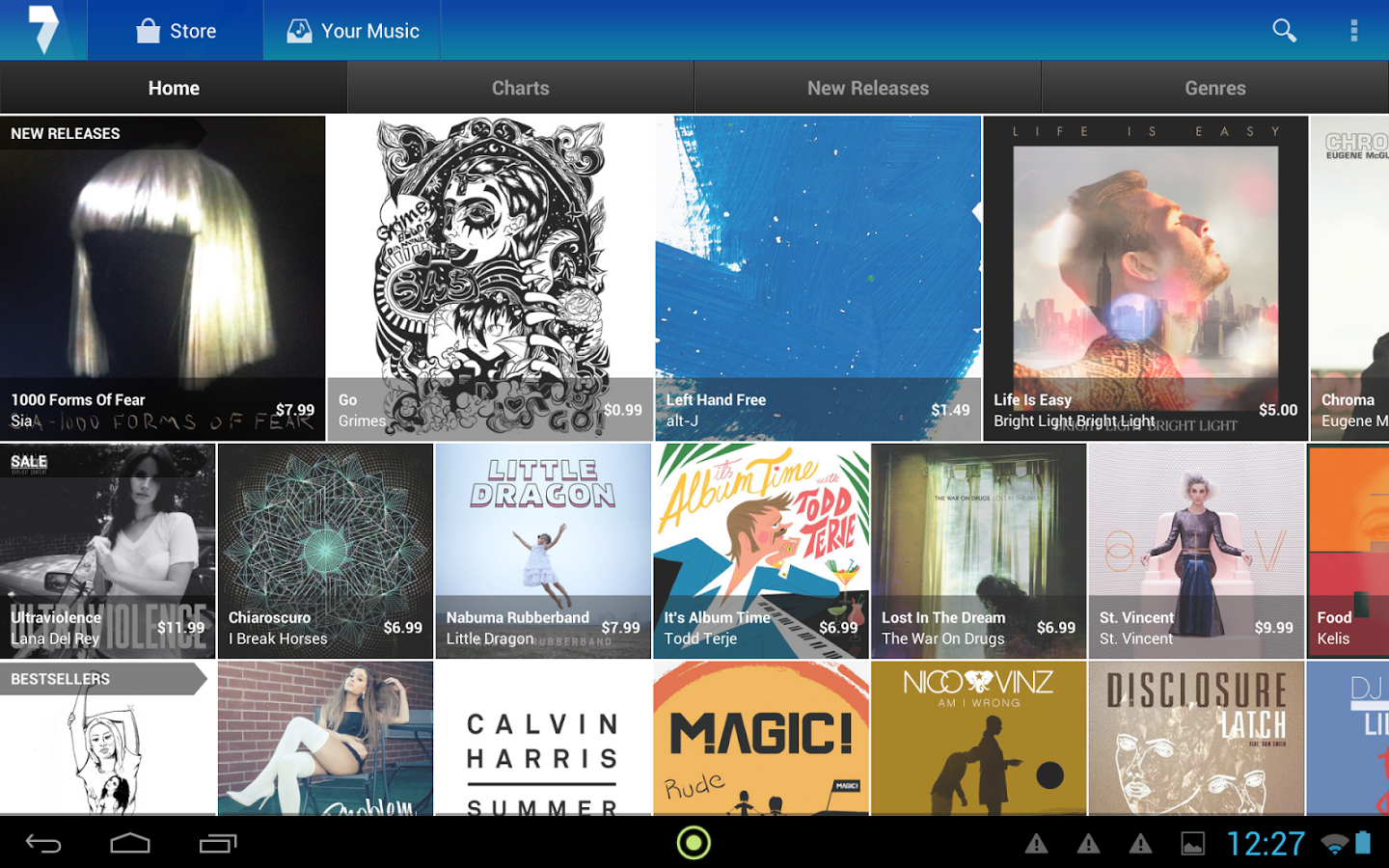Tap the $7.99 price on 1000 Forms Of Fear
This screenshot has width=1389, height=868.
pos(295,410)
